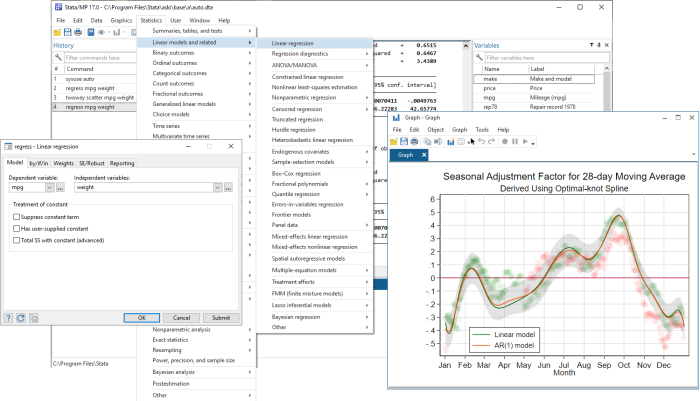Pause recording in Graph window toolbar
This screenshot has width=700, height=401.
(515, 142)
